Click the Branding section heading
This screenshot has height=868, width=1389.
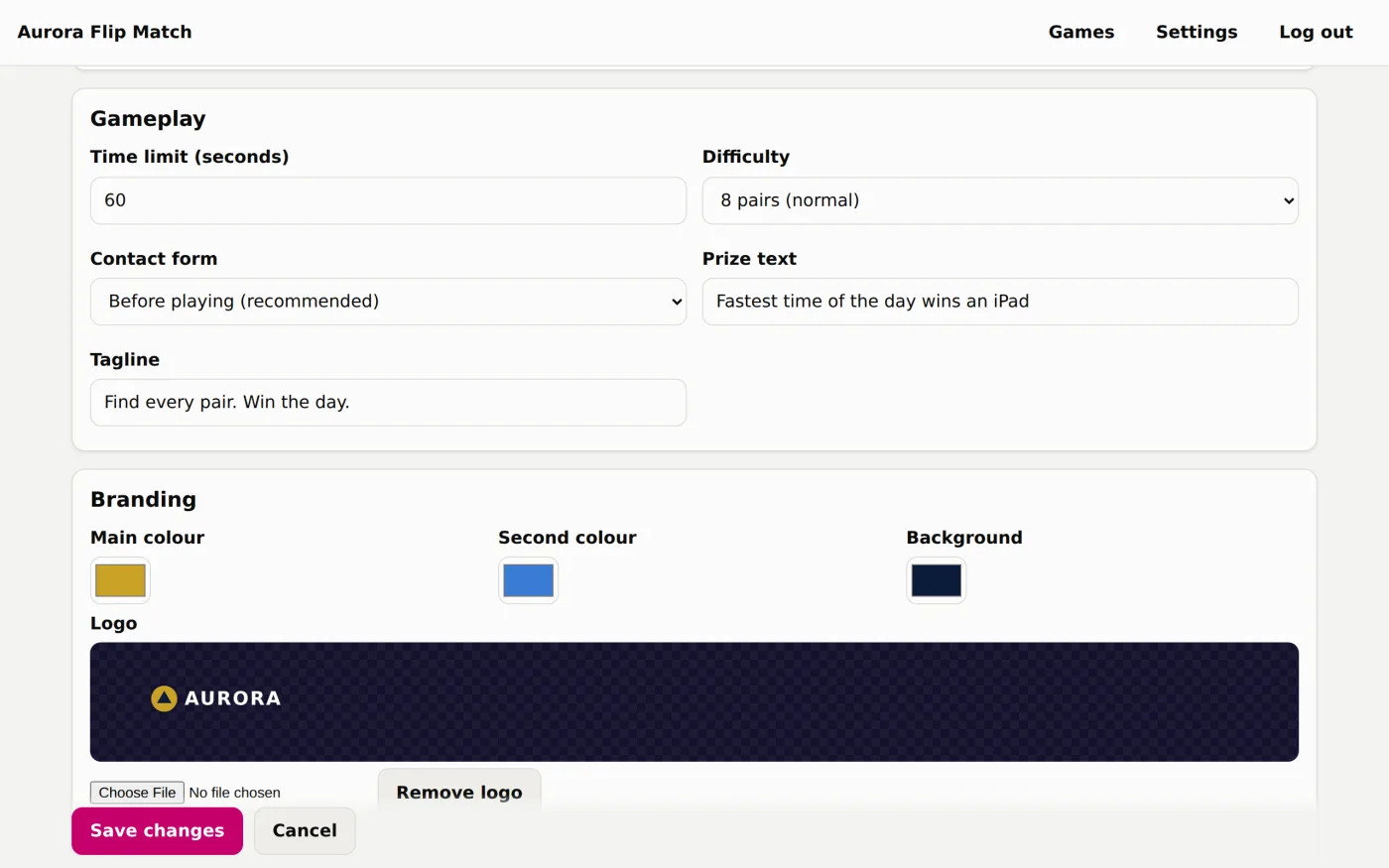143,499
